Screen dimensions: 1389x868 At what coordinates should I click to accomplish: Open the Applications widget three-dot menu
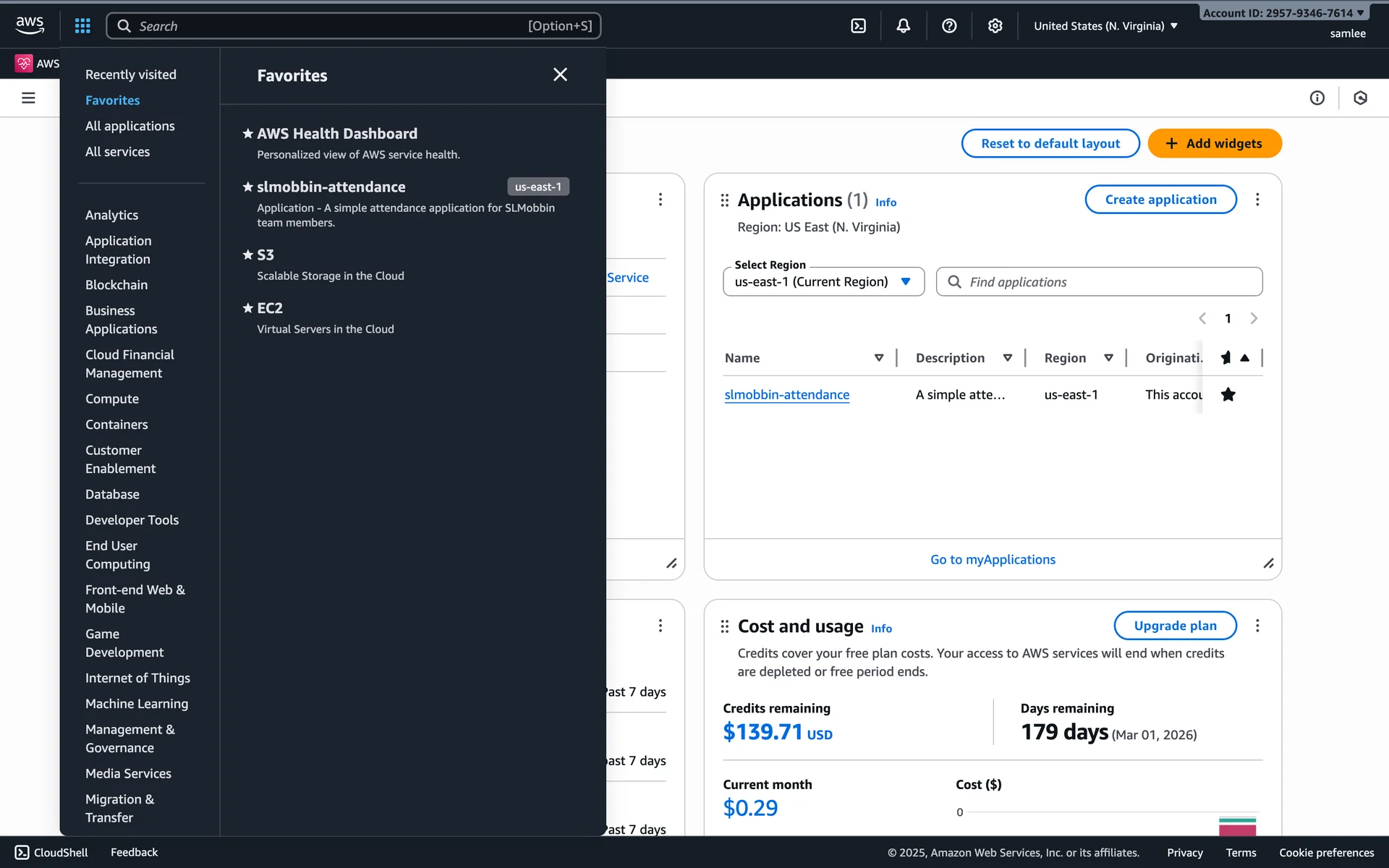tap(1257, 200)
